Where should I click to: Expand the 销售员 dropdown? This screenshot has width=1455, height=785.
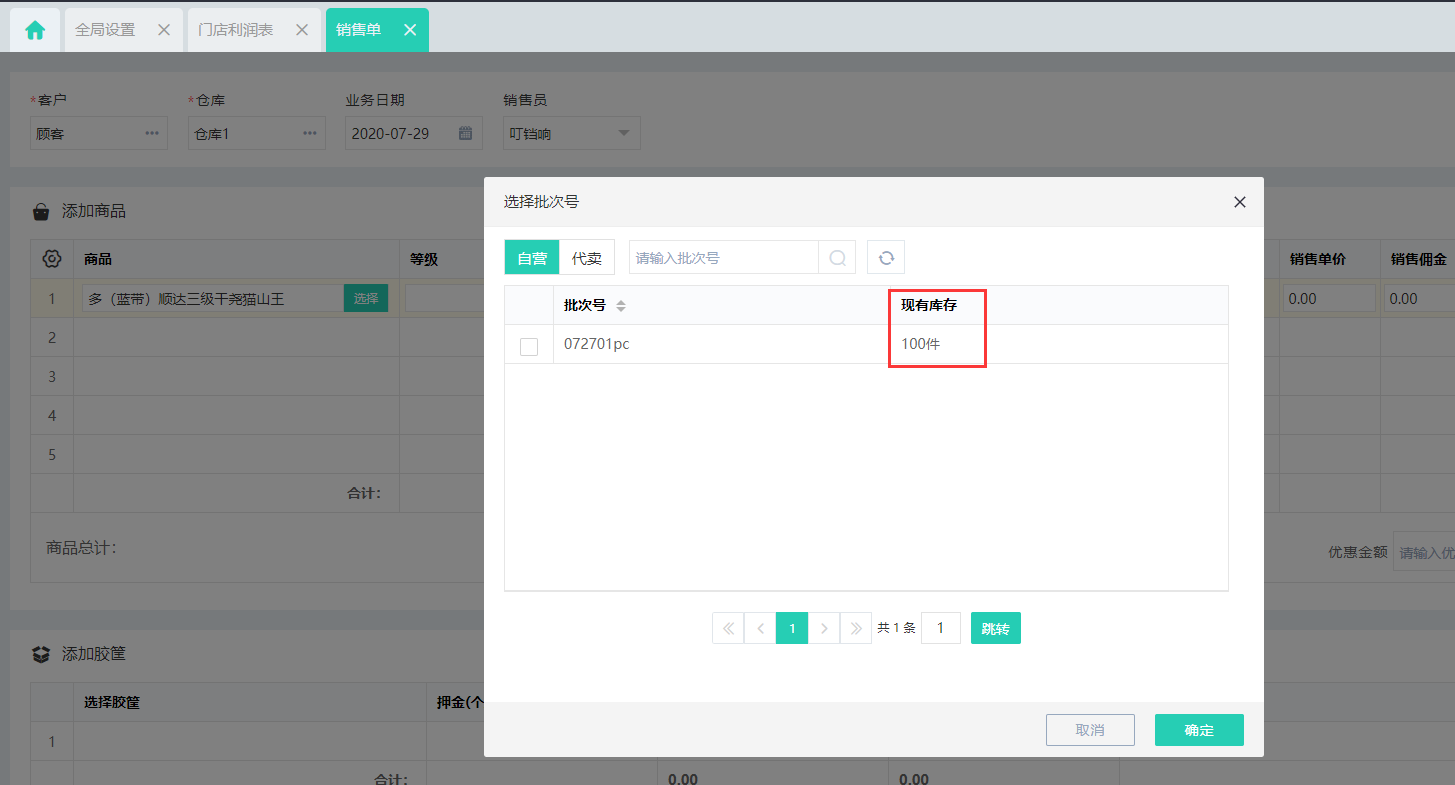(x=624, y=133)
